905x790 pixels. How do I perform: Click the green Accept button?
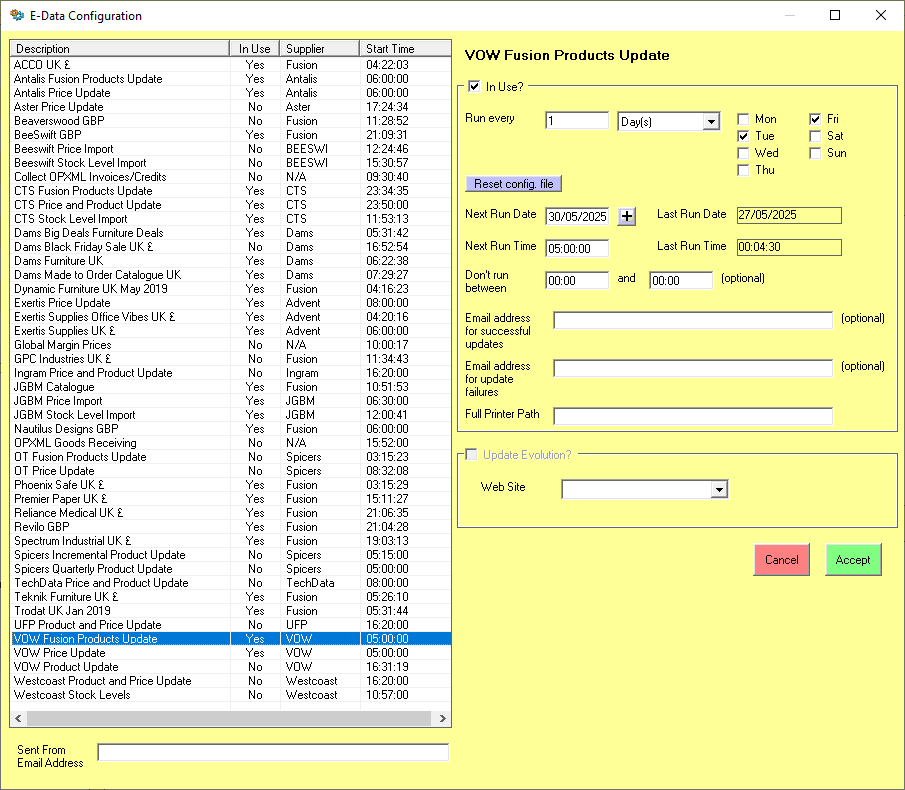coord(853,560)
